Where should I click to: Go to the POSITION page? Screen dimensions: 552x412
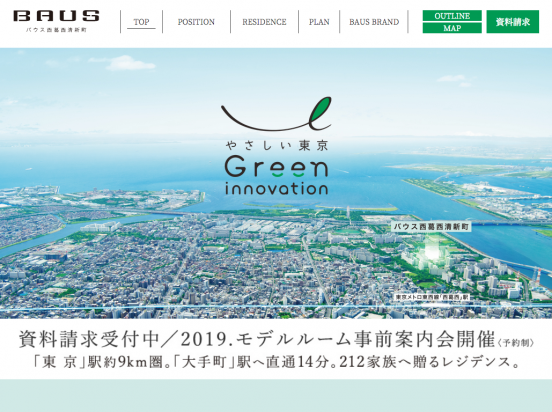(196, 22)
